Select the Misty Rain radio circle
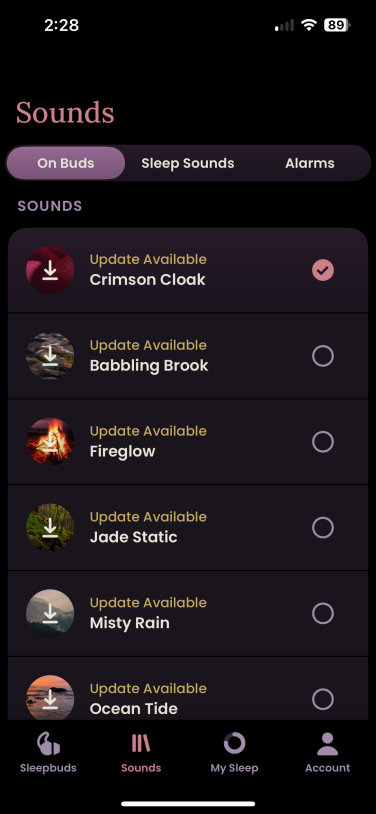Screen dimensions: 376x814 click(323, 614)
